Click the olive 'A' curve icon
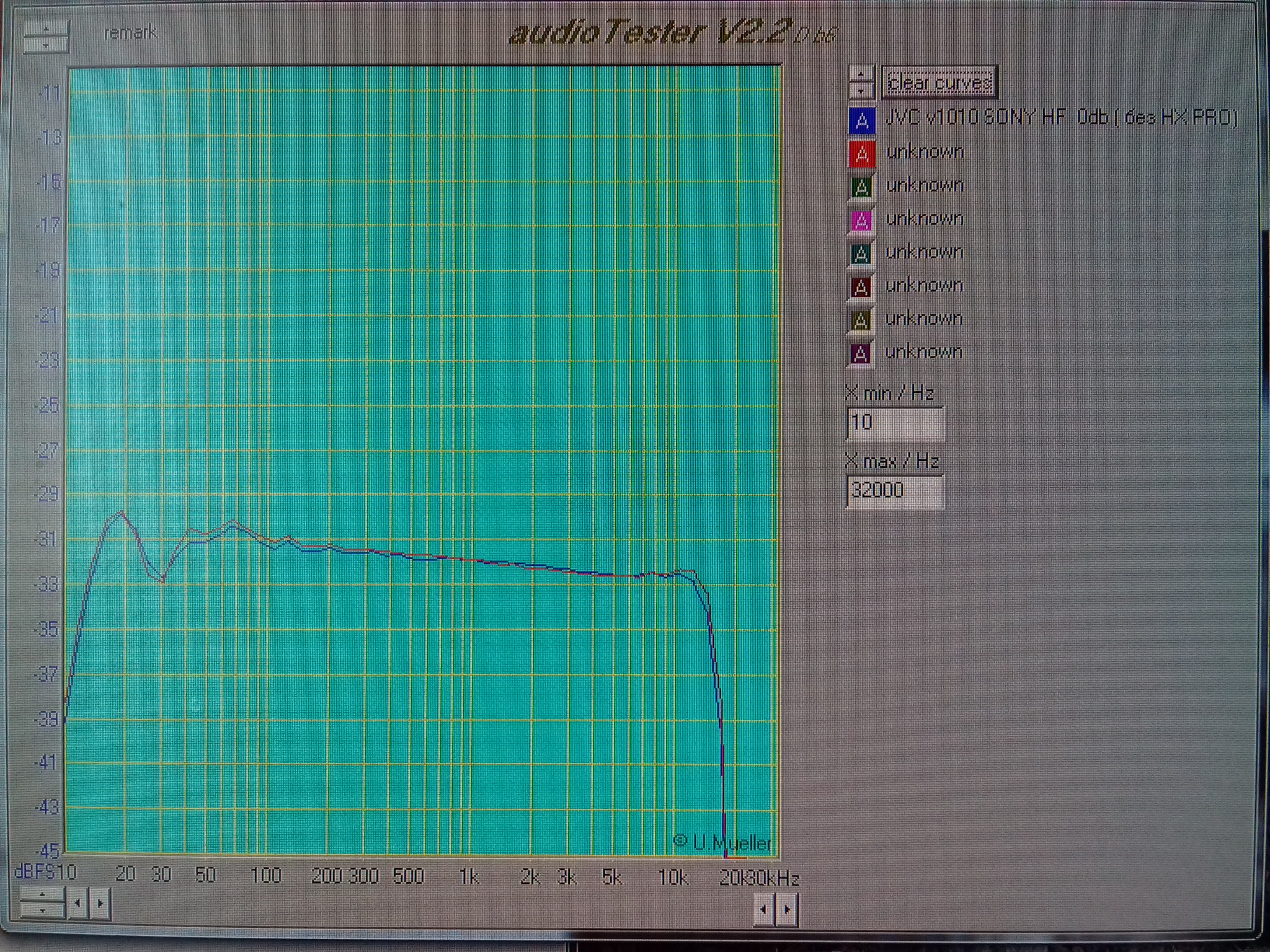The height and width of the screenshot is (952, 1270). pyautogui.click(x=860, y=321)
